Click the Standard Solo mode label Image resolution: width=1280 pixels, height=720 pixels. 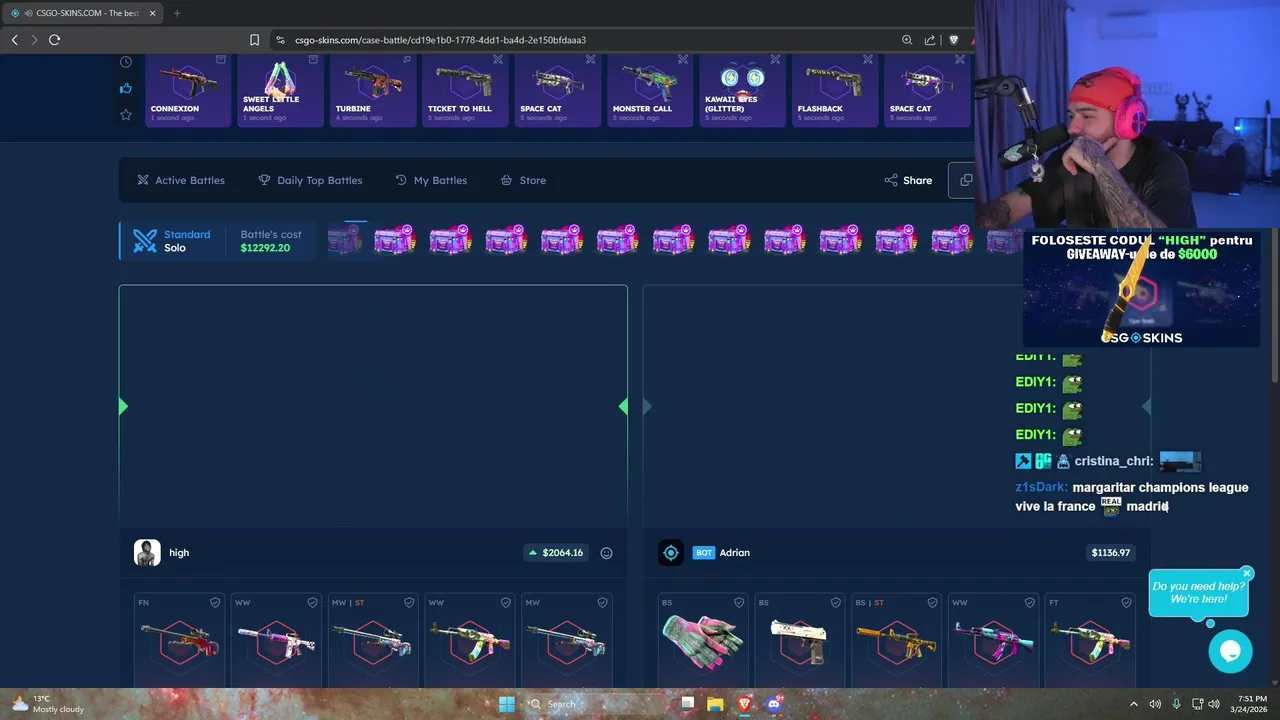pos(187,241)
